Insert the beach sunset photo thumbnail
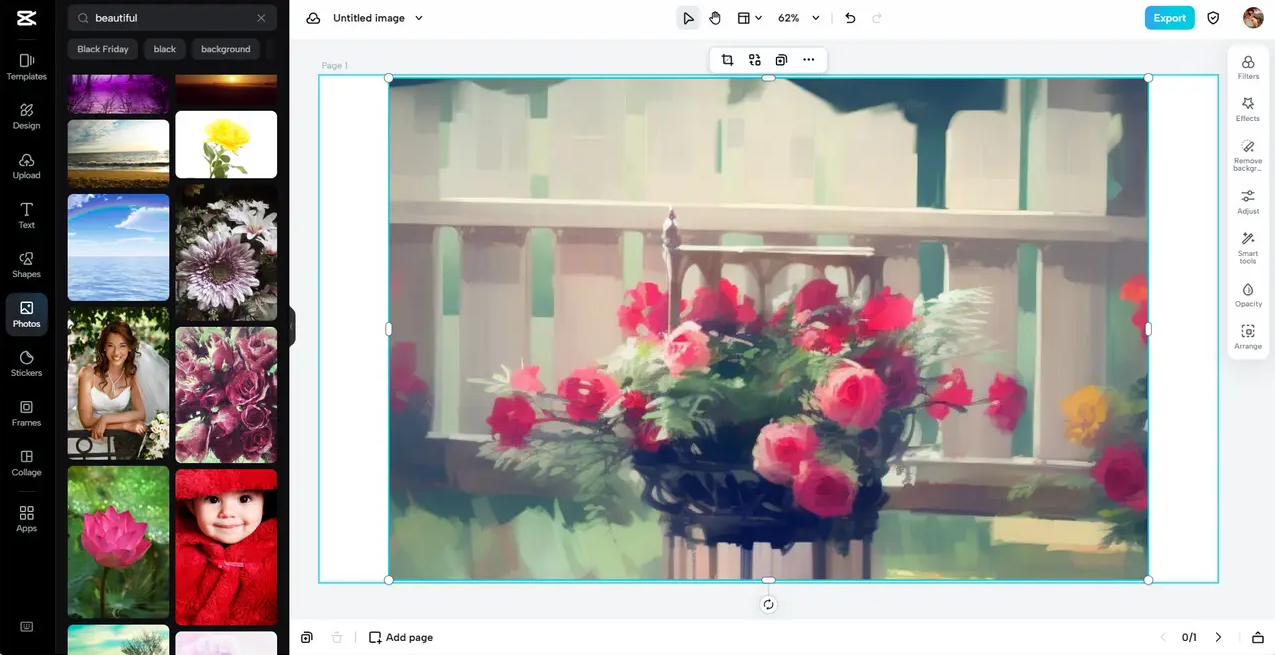1275x655 pixels. click(118, 153)
